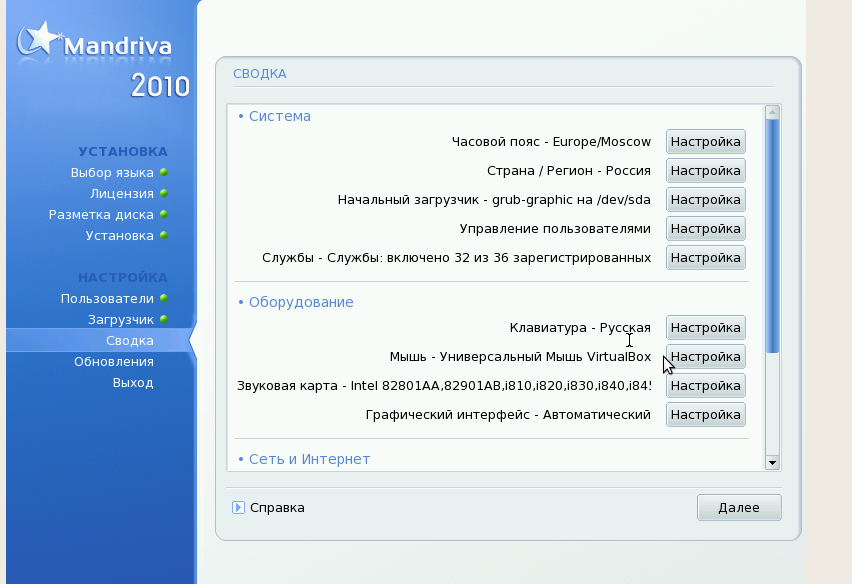Select Установка step in sidebar

coord(120,236)
